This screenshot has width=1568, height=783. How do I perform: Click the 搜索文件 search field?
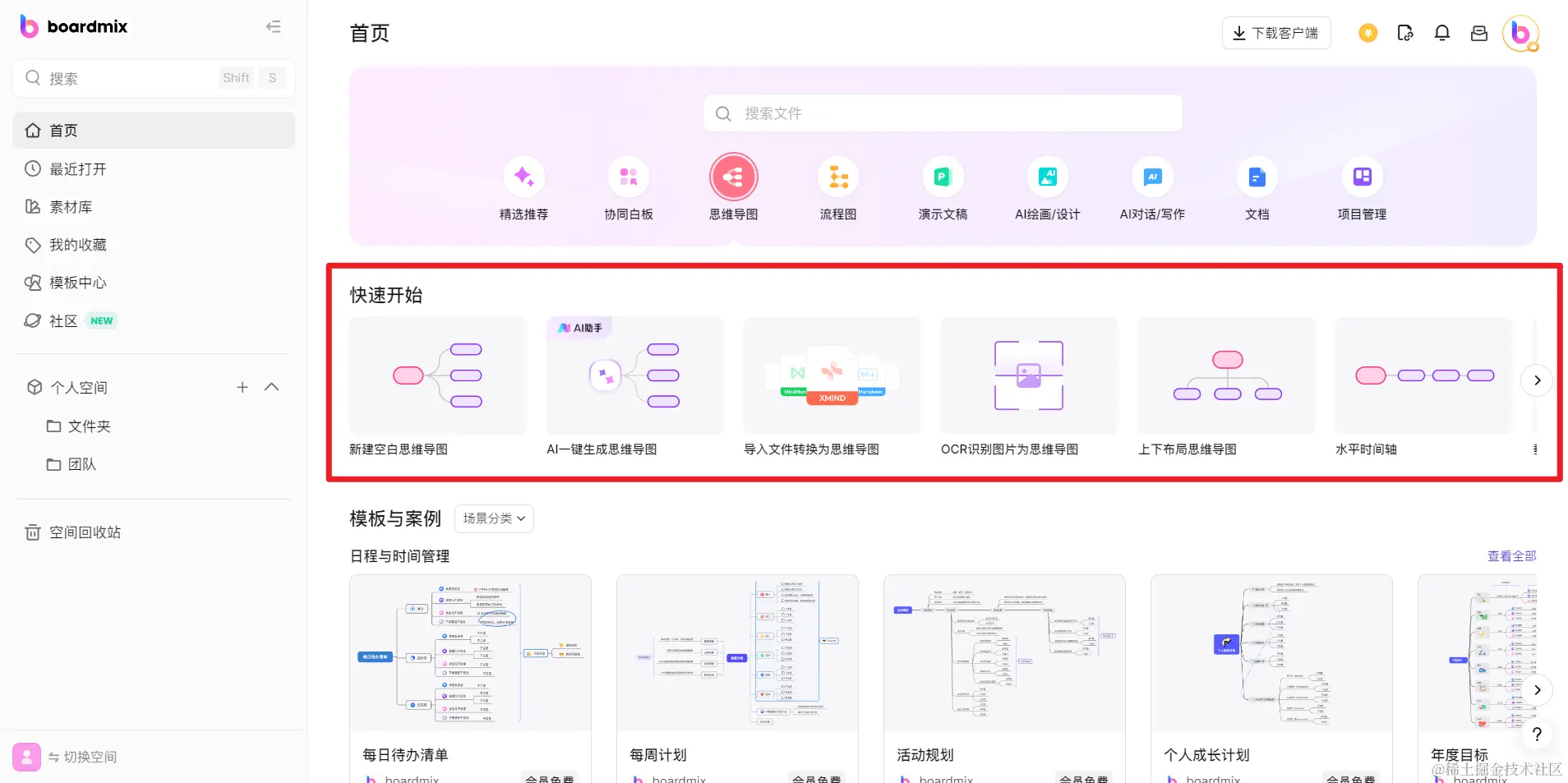(x=942, y=113)
